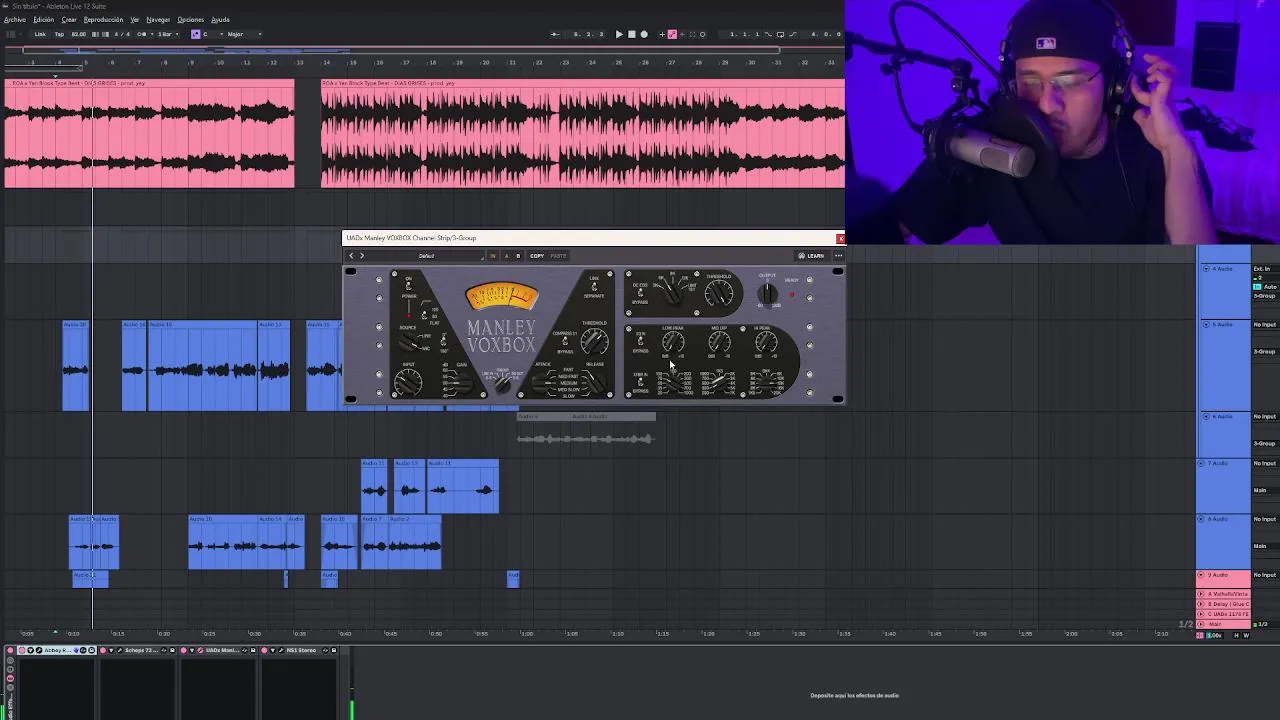Toggle the LINK/SEPARATE switch in VOXBOX
Screen dimensions: 1280x720
point(594,286)
